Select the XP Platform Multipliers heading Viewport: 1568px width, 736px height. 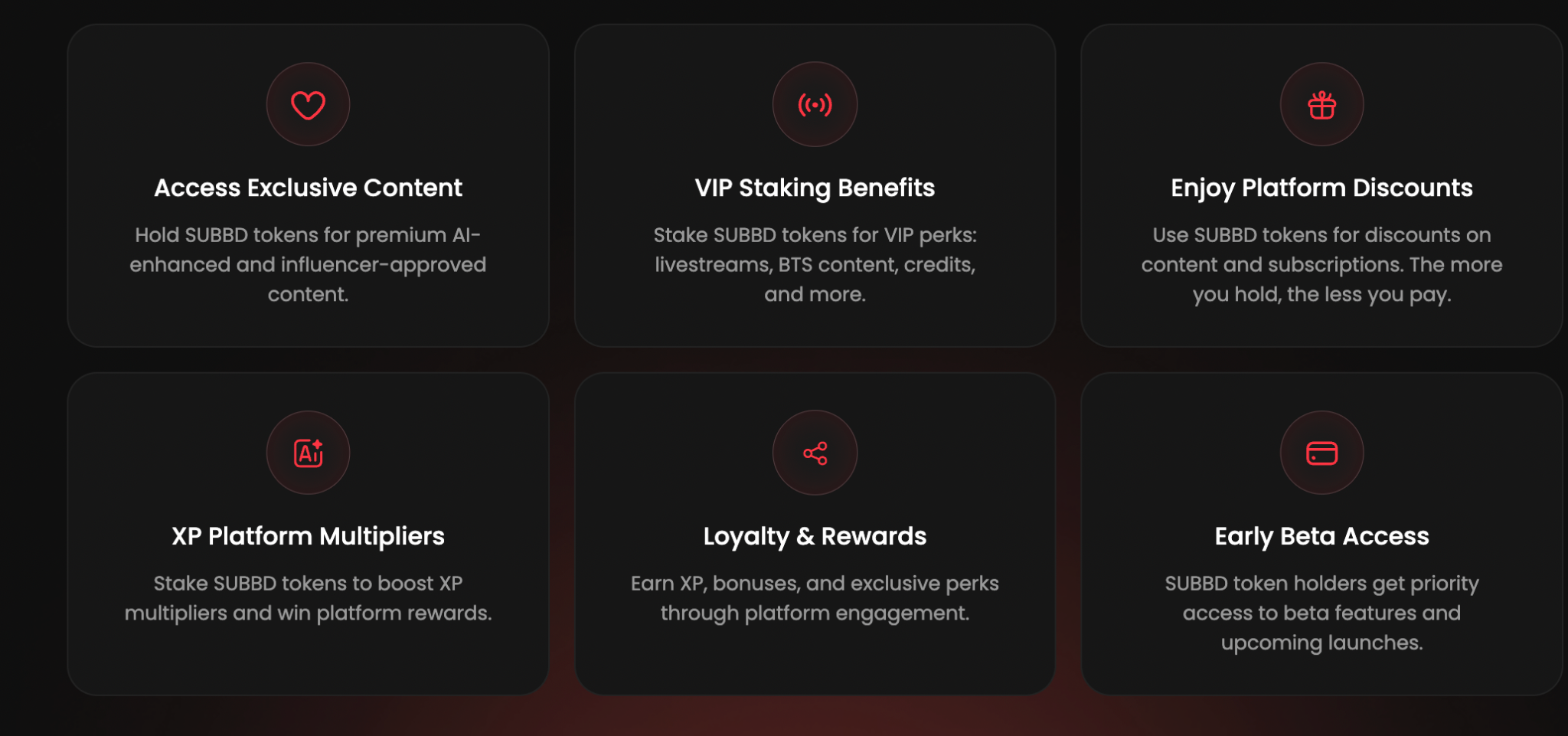coord(308,536)
